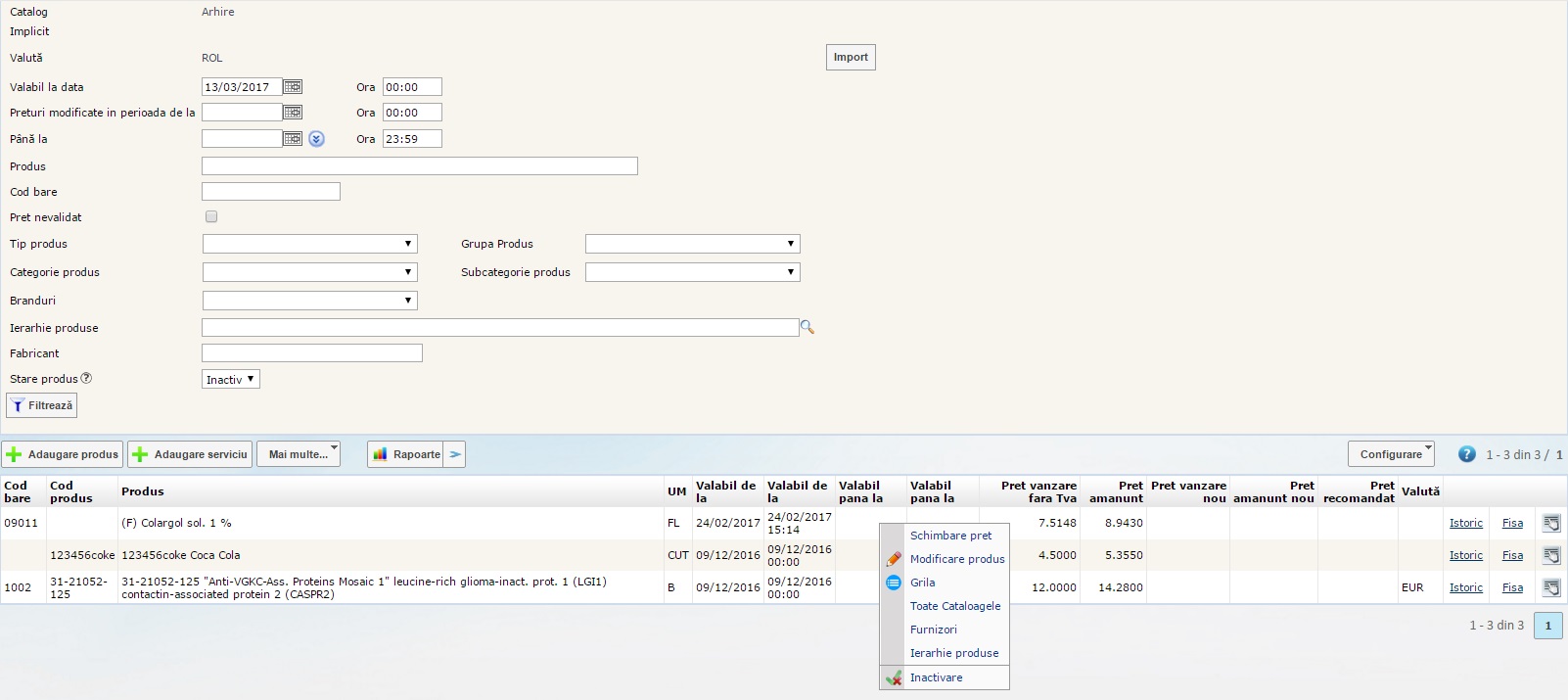Choose Inactivare in the context menu

936,677
